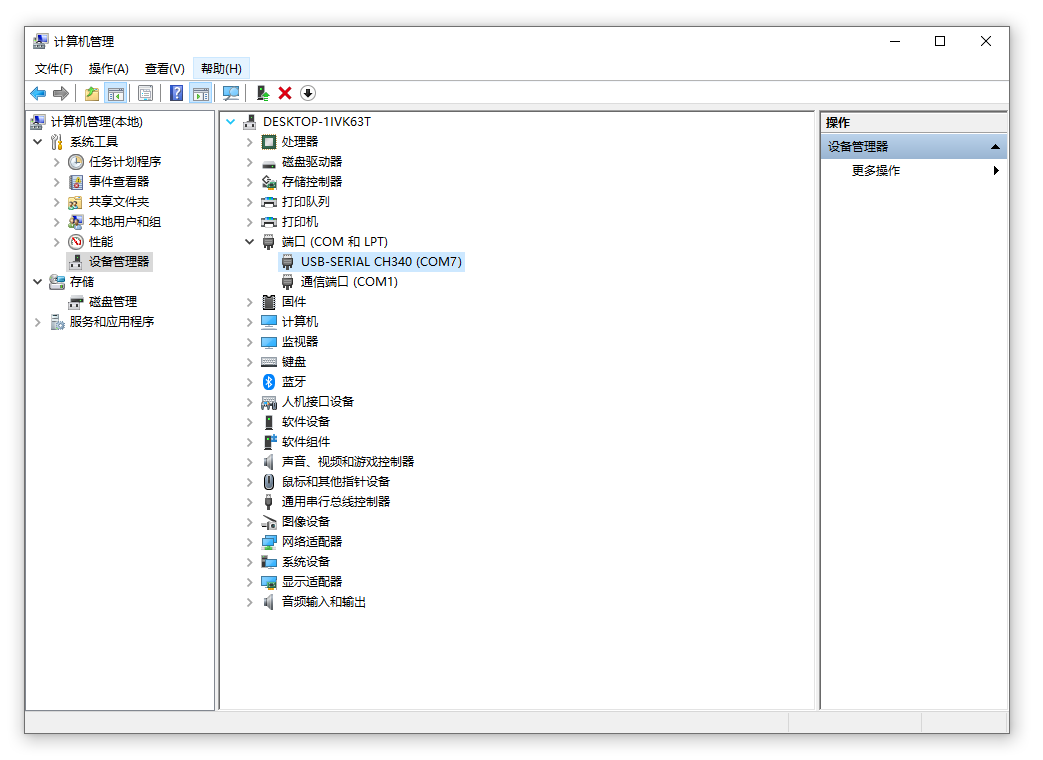Expand the 网络适配器 device category

tap(250, 542)
